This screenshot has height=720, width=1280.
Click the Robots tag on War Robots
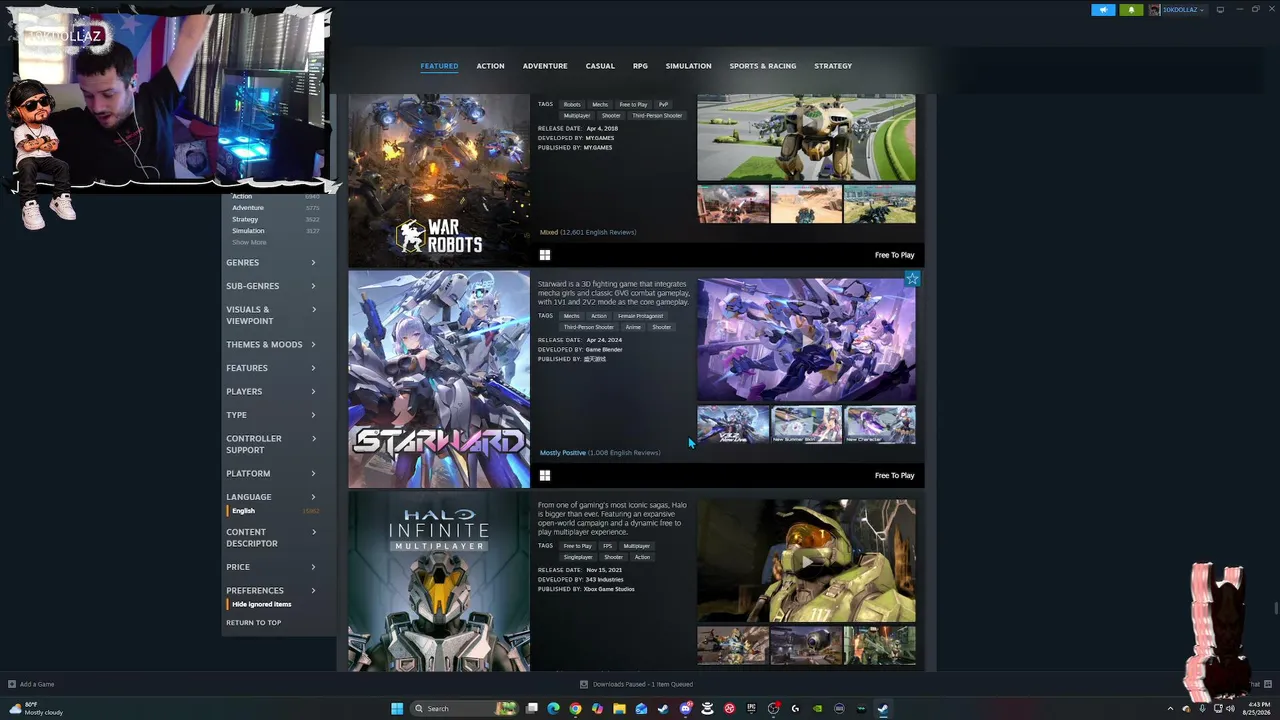572,104
